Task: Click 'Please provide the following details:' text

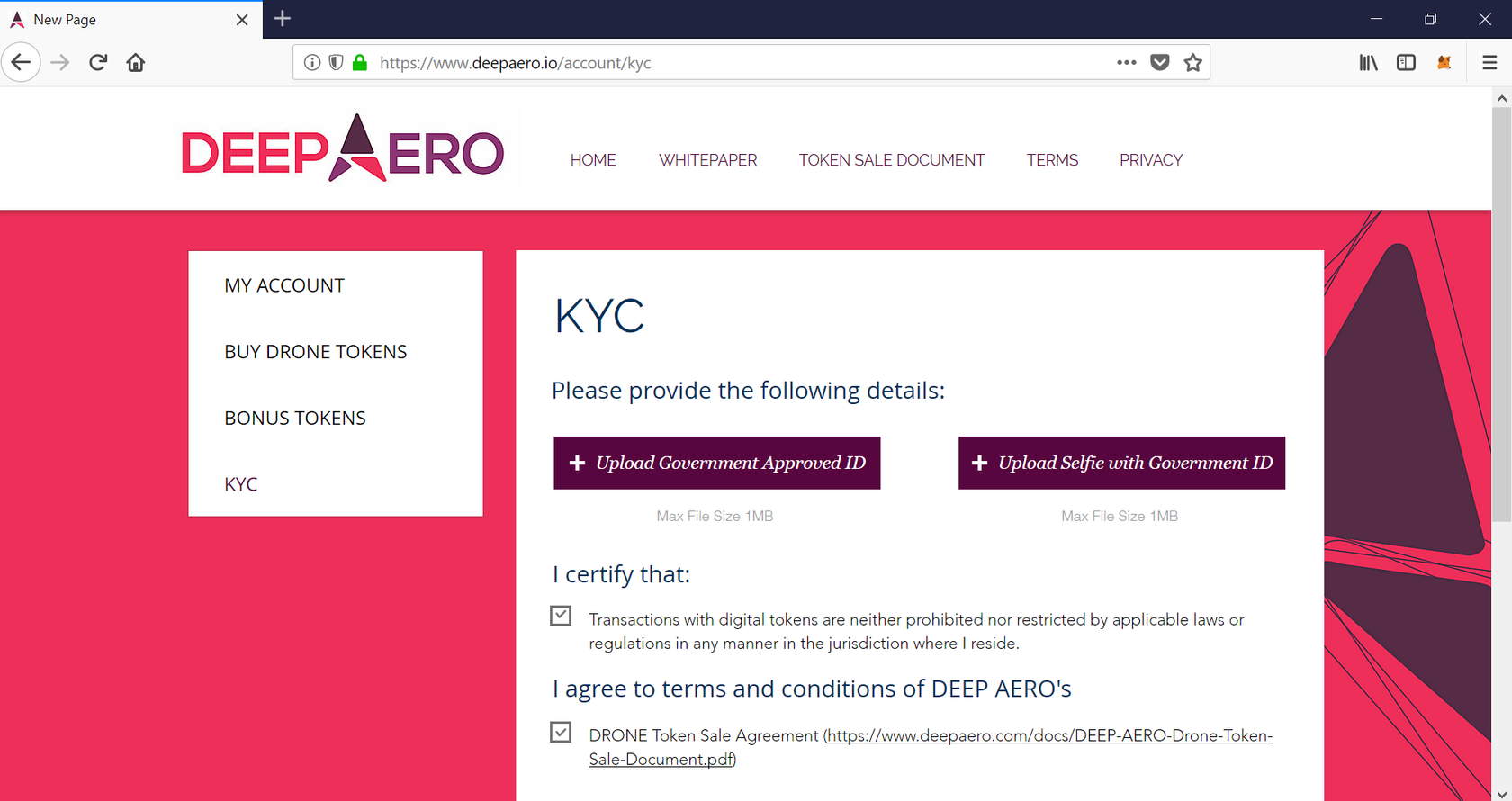Action: pos(748,391)
